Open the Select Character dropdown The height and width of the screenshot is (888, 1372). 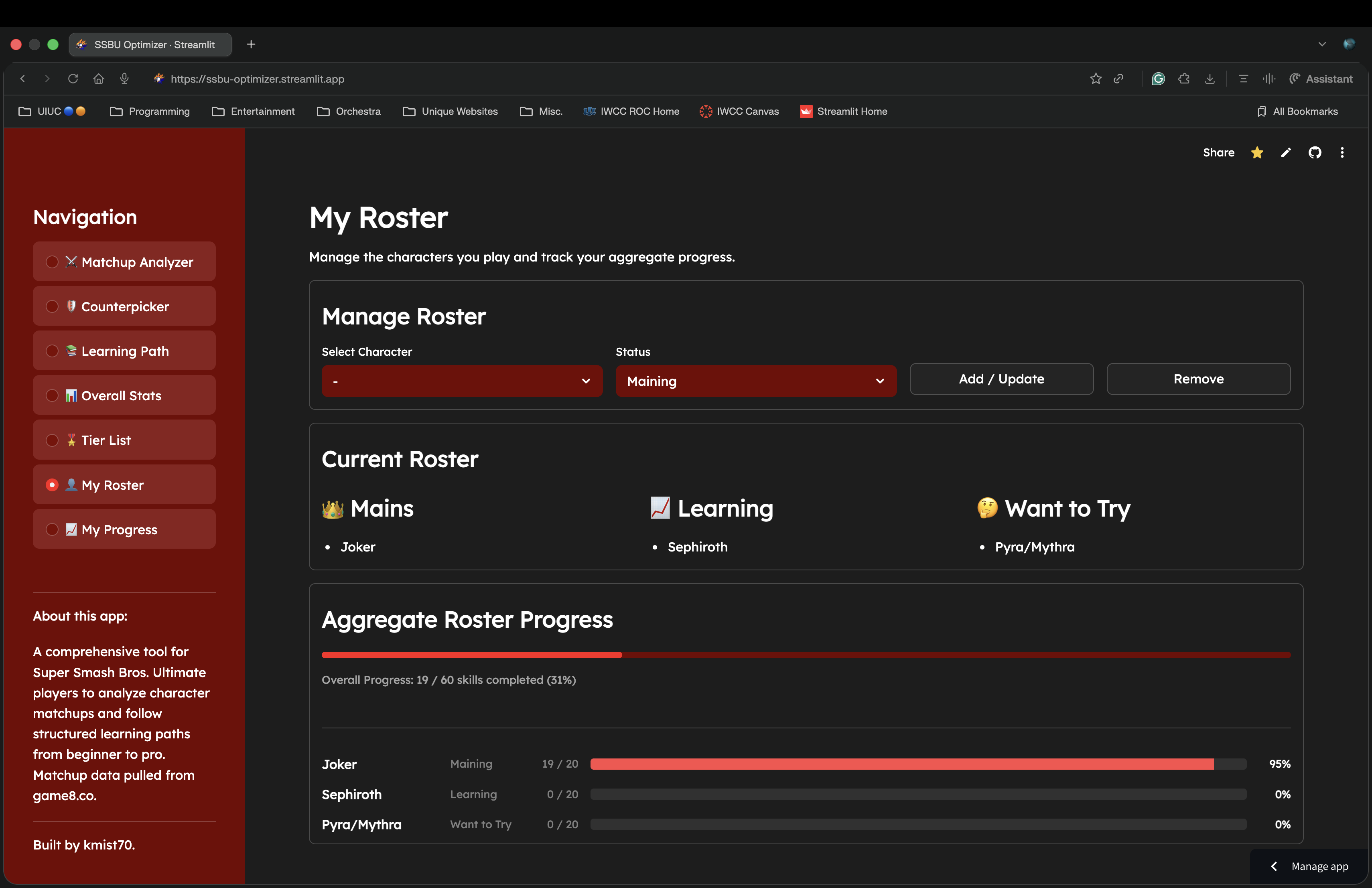(462, 381)
